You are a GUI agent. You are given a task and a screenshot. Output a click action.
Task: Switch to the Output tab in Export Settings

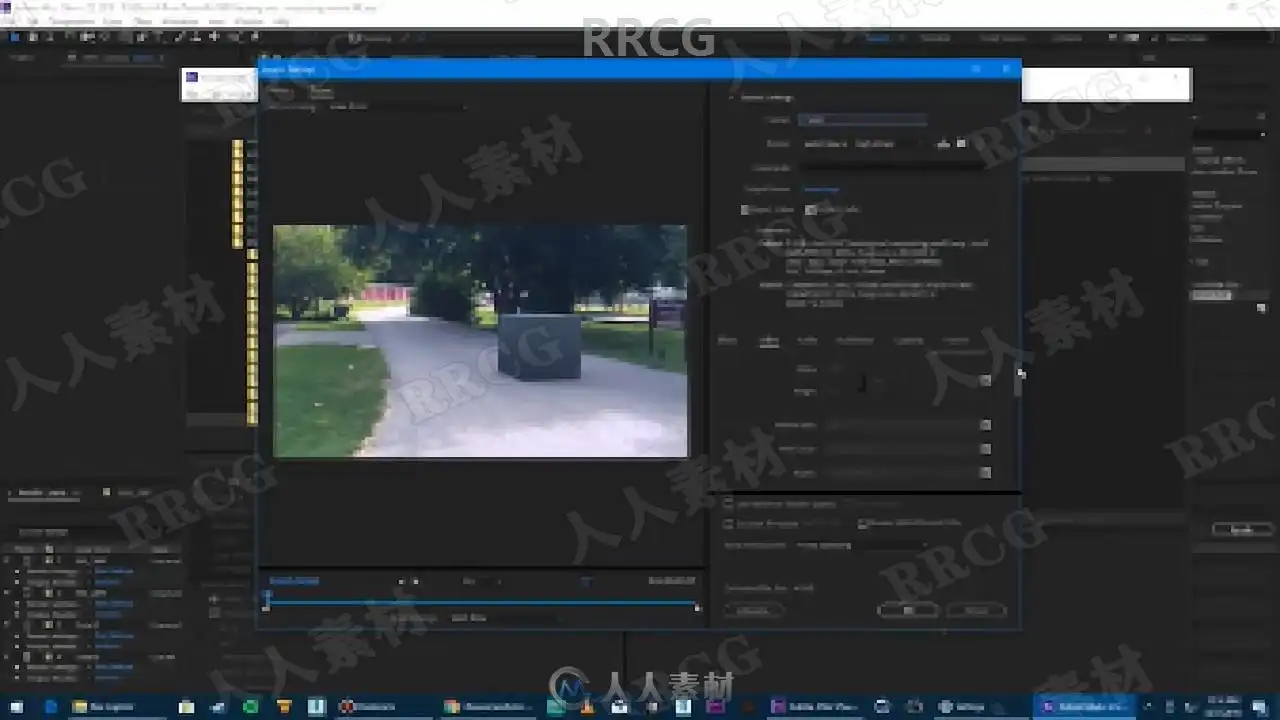point(320,91)
